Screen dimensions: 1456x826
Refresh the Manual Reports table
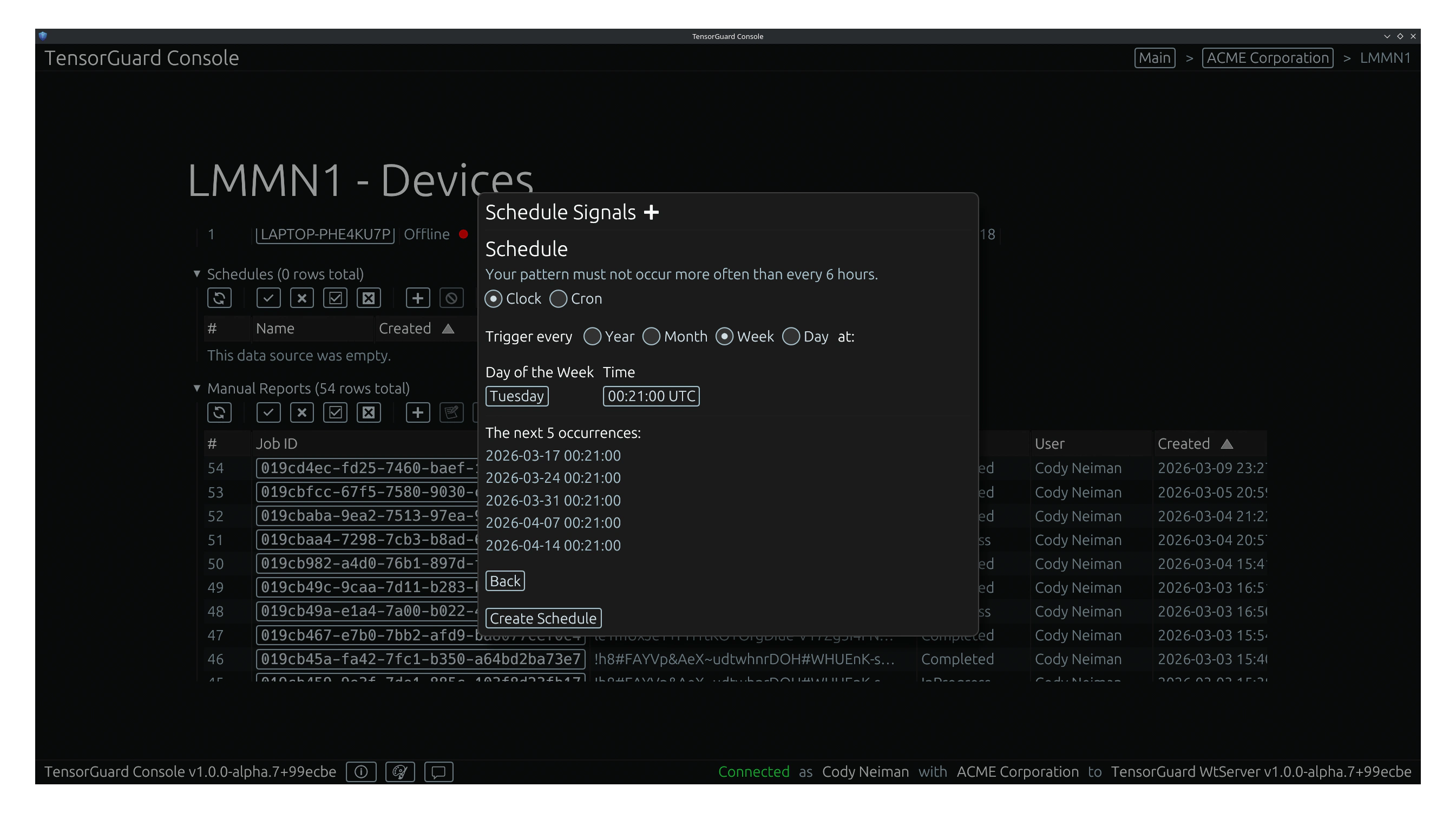pyautogui.click(x=219, y=412)
